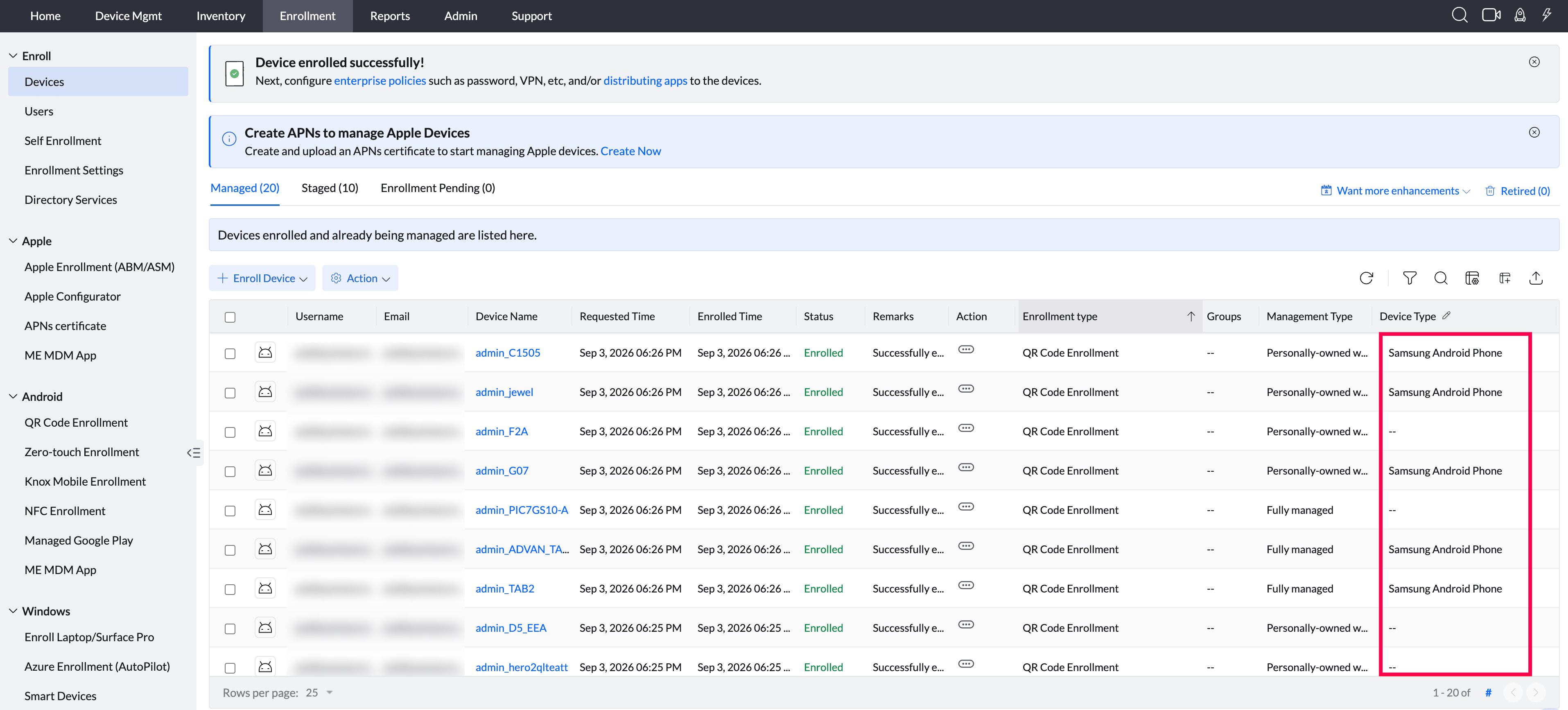
Task: Open the global search icon in top bar
Action: click(x=1459, y=15)
